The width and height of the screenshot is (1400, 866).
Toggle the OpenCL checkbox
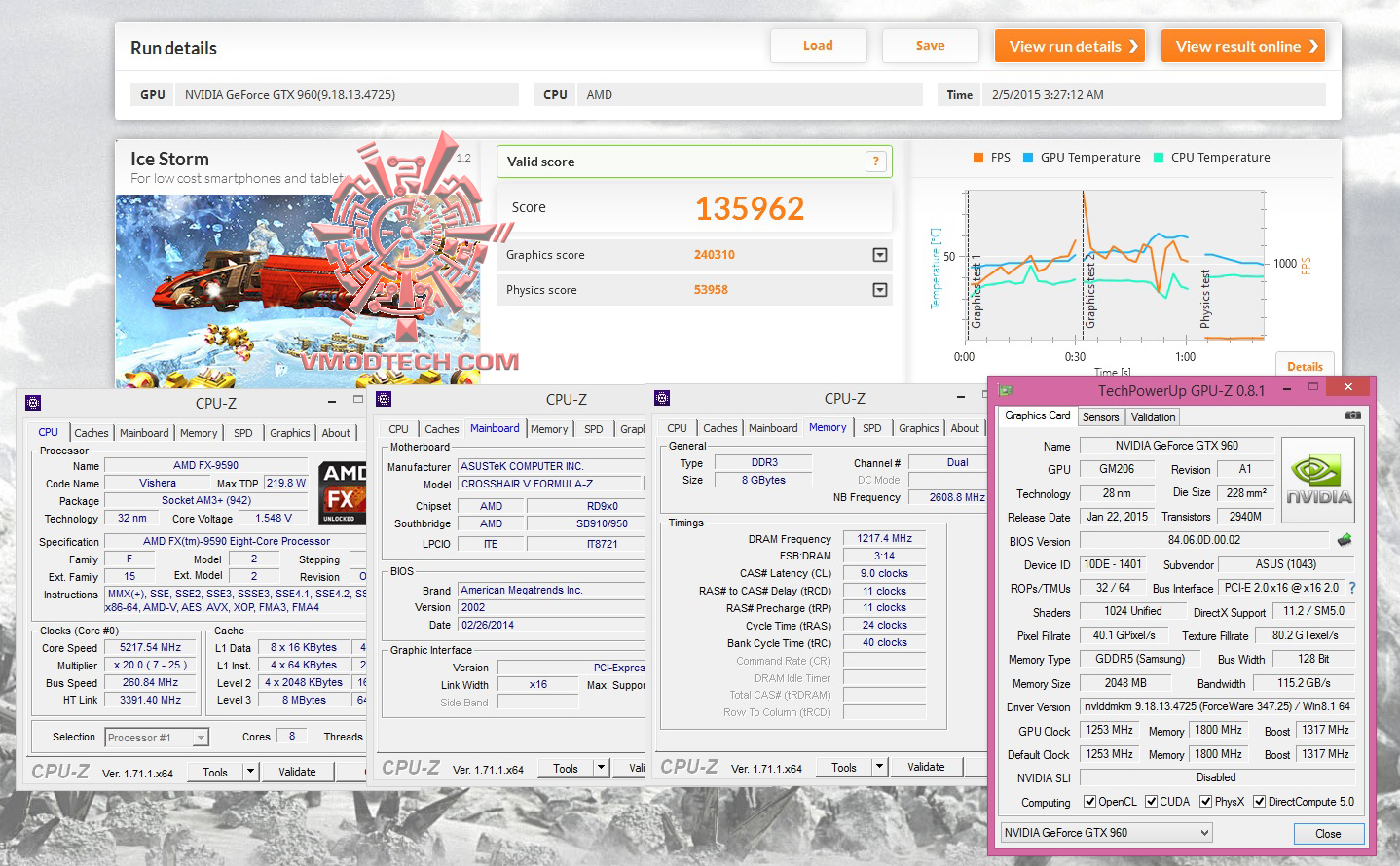tap(1090, 802)
